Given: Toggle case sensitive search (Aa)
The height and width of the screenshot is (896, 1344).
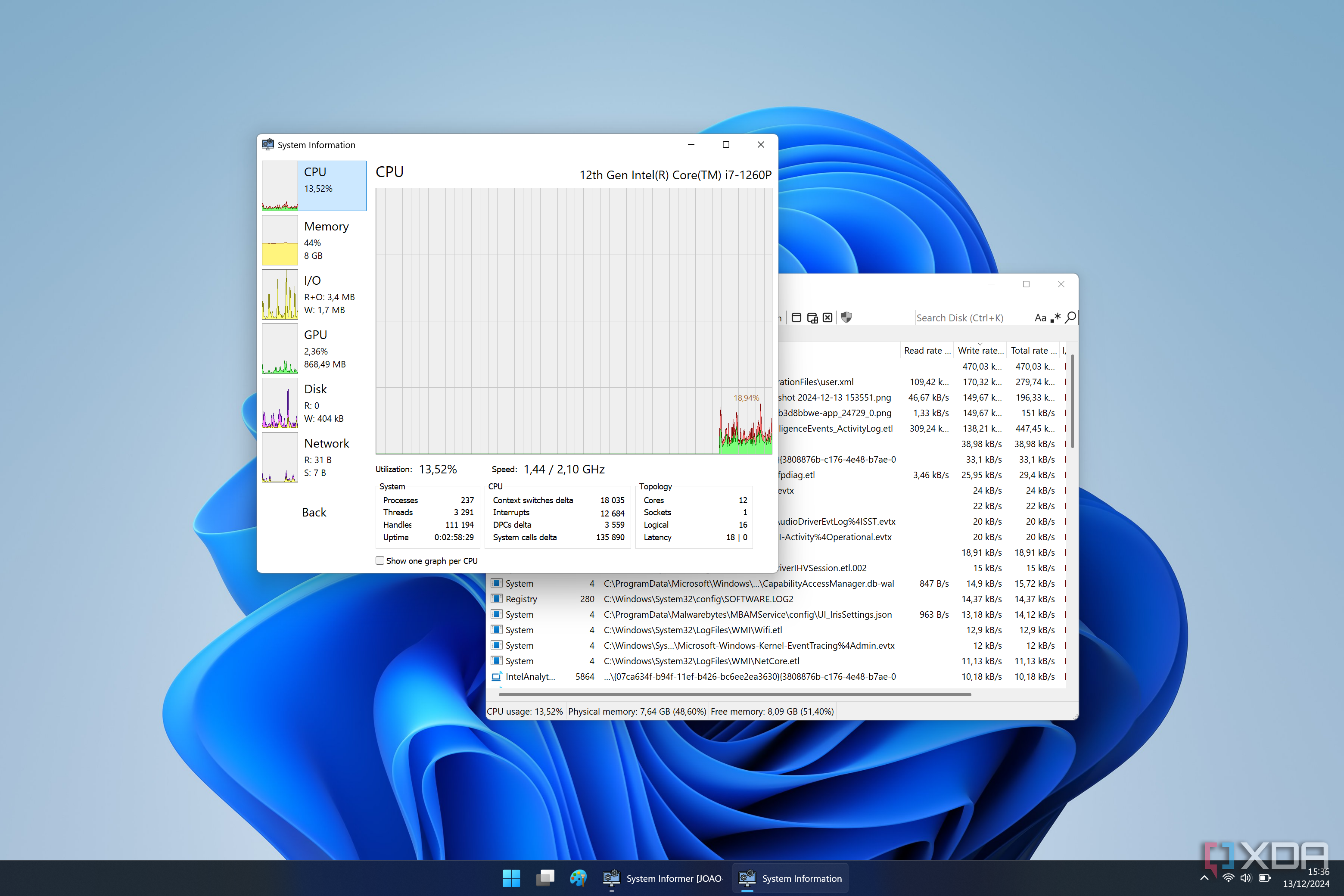Looking at the screenshot, I should [1040, 318].
